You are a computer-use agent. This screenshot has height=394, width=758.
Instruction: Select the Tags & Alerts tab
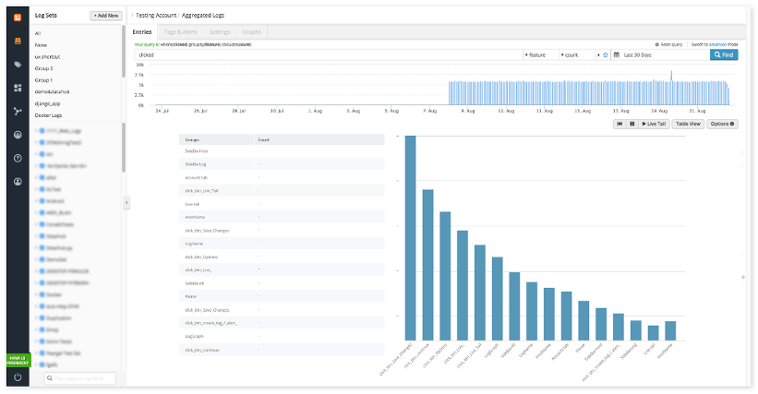[x=180, y=32]
